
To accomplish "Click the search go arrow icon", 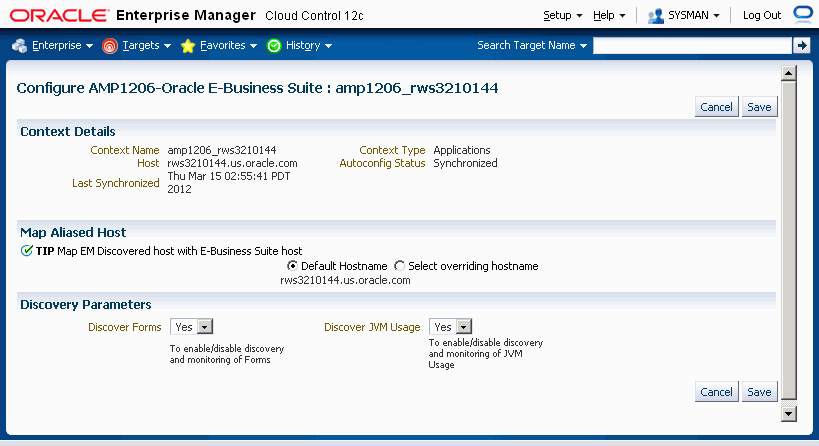I will (801, 45).
